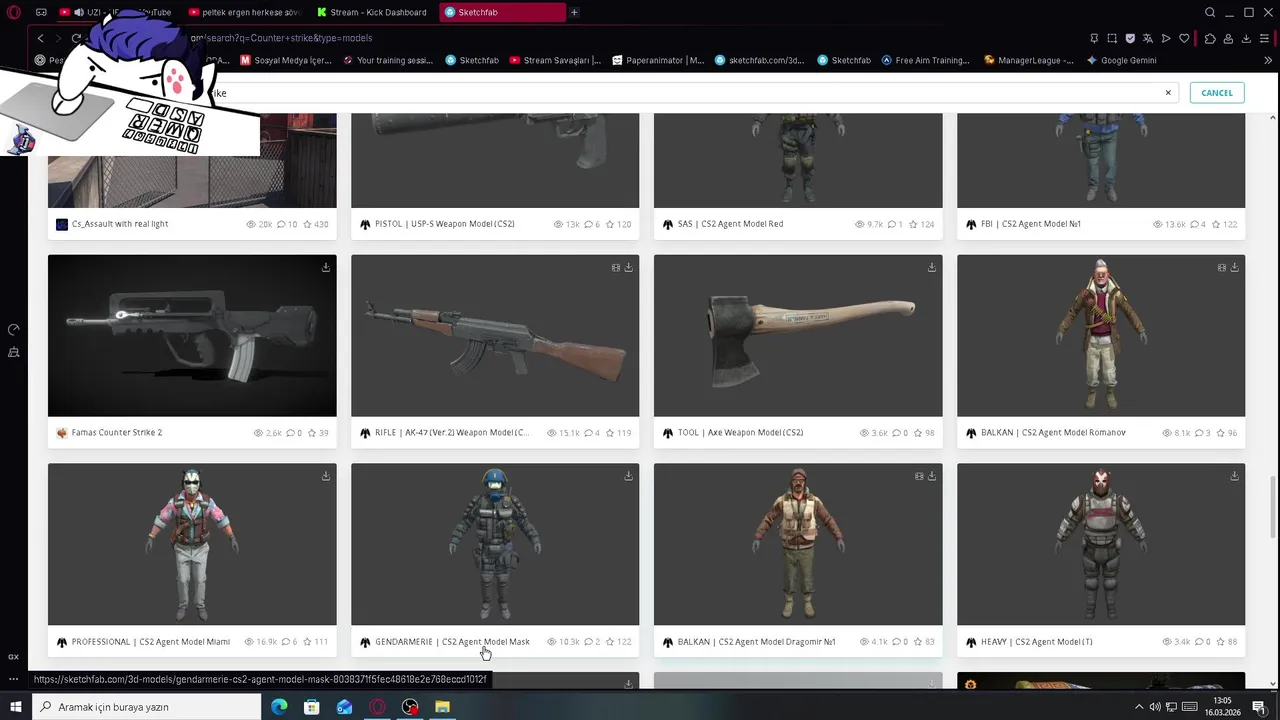Click search tabs magnifier in title bar
This screenshot has height=720, width=1280.
[x=1210, y=12]
